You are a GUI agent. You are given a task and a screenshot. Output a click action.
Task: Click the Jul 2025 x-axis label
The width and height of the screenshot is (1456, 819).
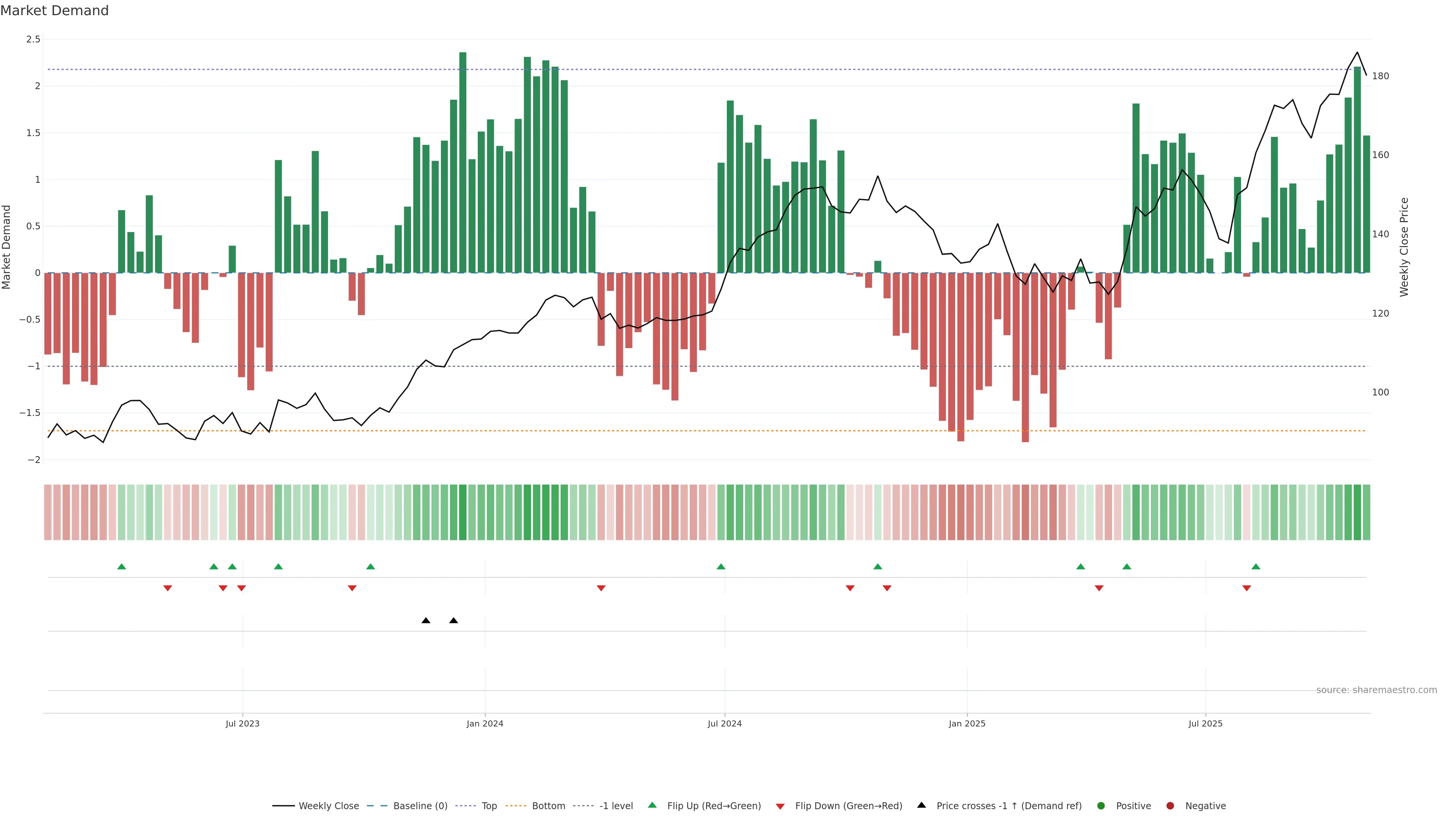[x=1205, y=723]
